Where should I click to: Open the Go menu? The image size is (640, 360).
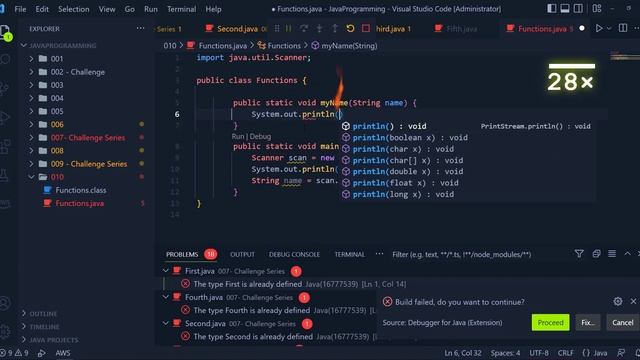click(129, 9)
